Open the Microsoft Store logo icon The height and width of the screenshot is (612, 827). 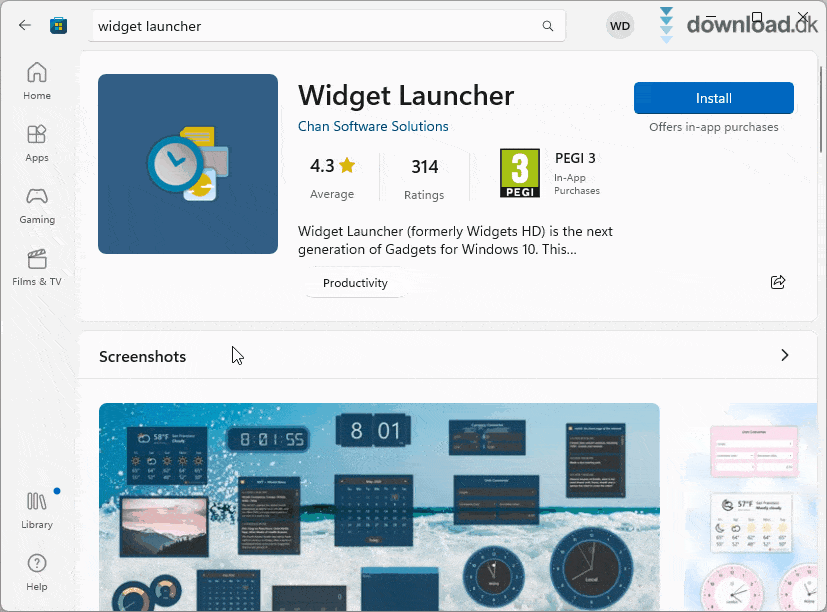59,26
